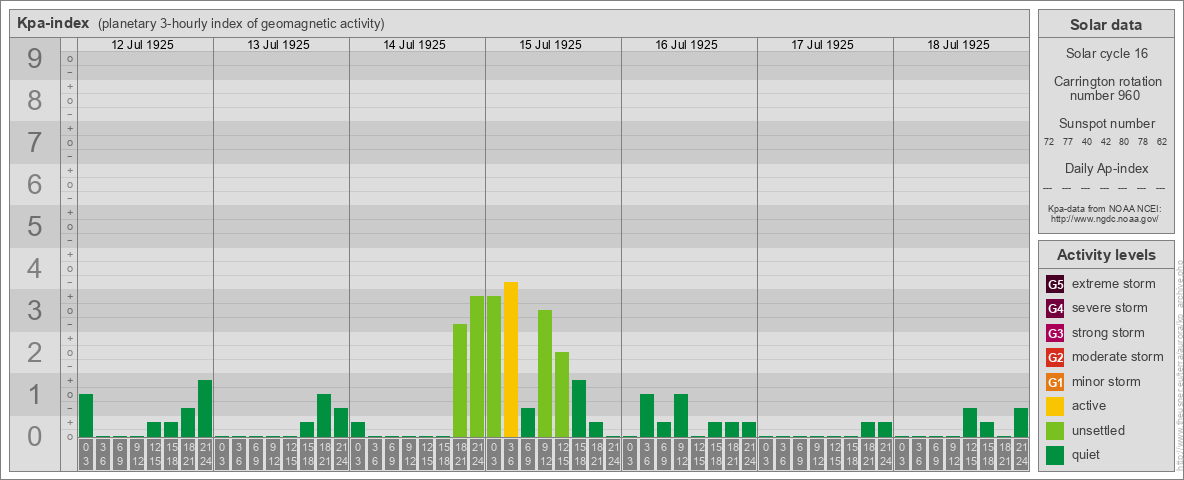Click the Solar data panel heading

1106,25
